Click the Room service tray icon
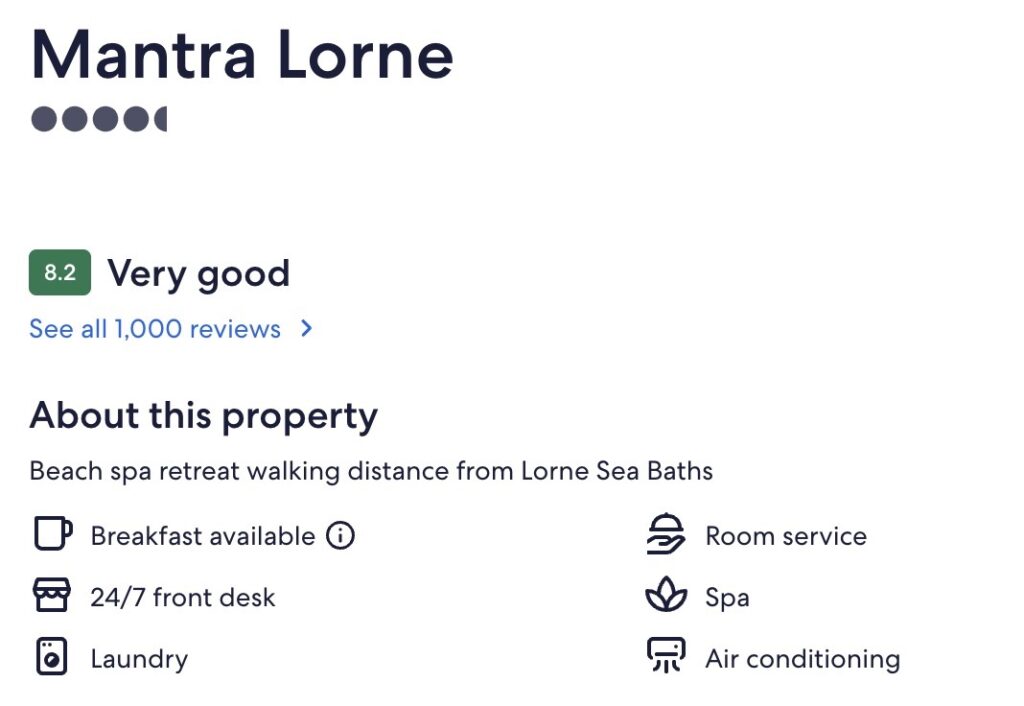The height and width of the screenshot is (706, 1024). tap(666, 535)
